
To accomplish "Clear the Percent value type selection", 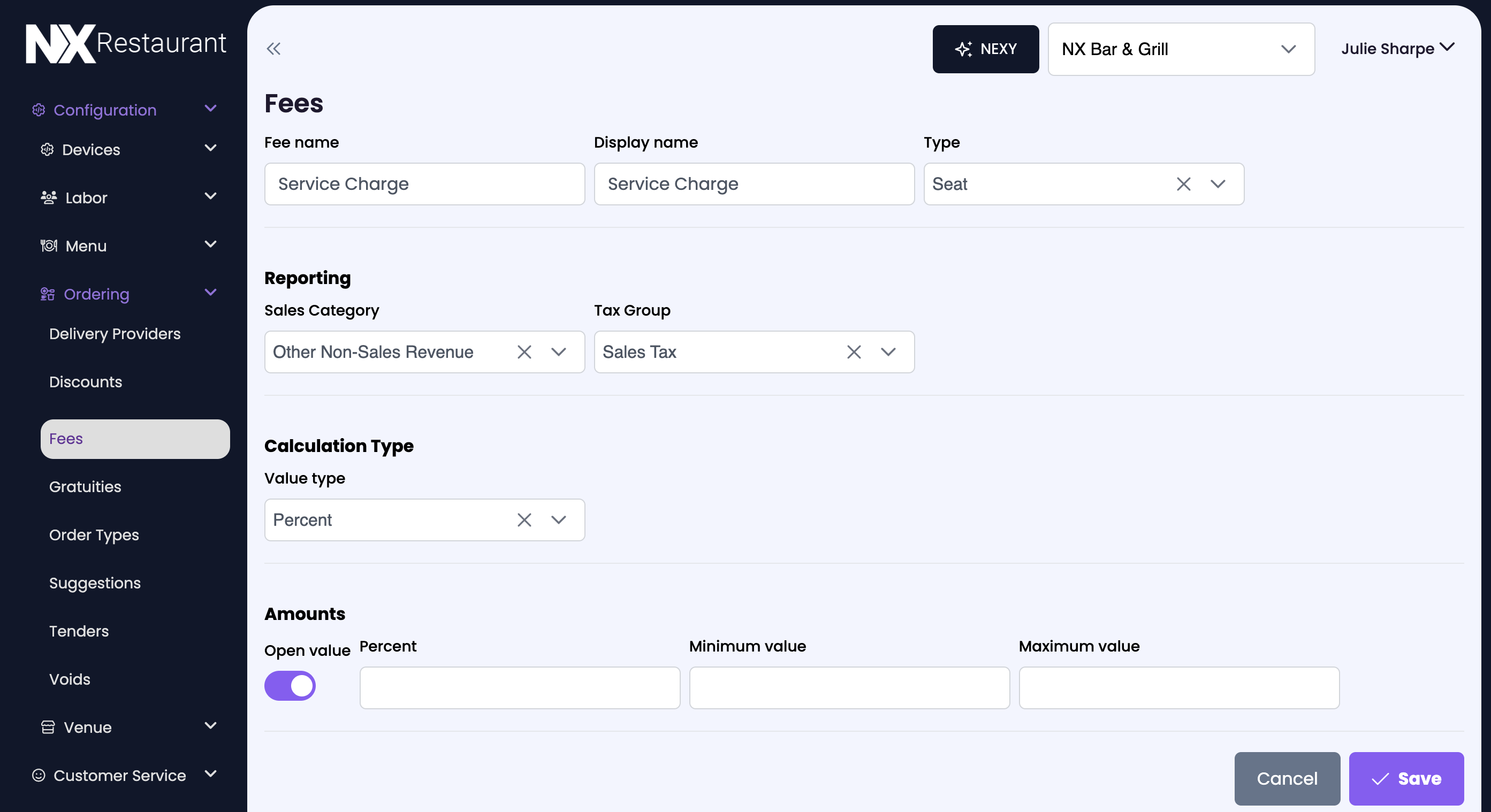I will (524, 520).
